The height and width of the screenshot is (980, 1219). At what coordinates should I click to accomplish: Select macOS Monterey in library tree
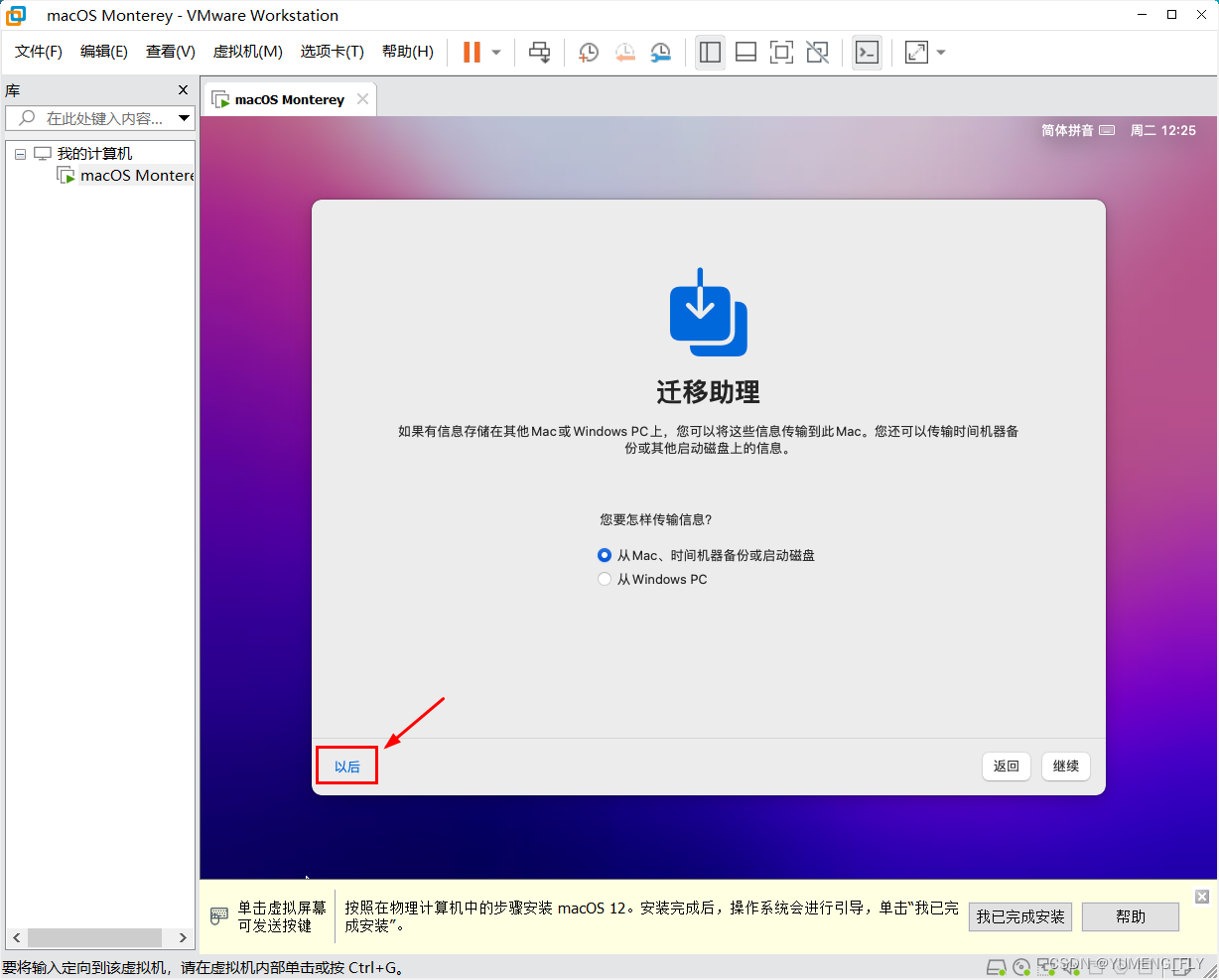click(137, 176)
